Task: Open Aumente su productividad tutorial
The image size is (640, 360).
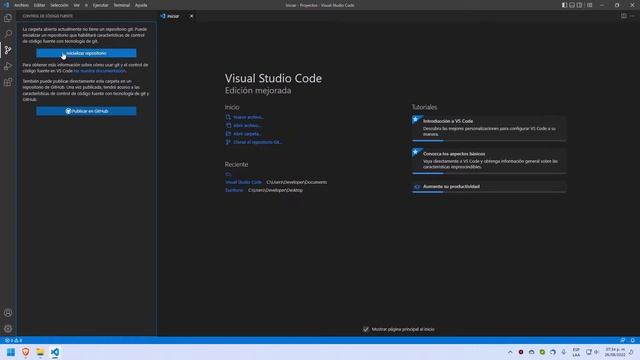Action: (489, 187)
